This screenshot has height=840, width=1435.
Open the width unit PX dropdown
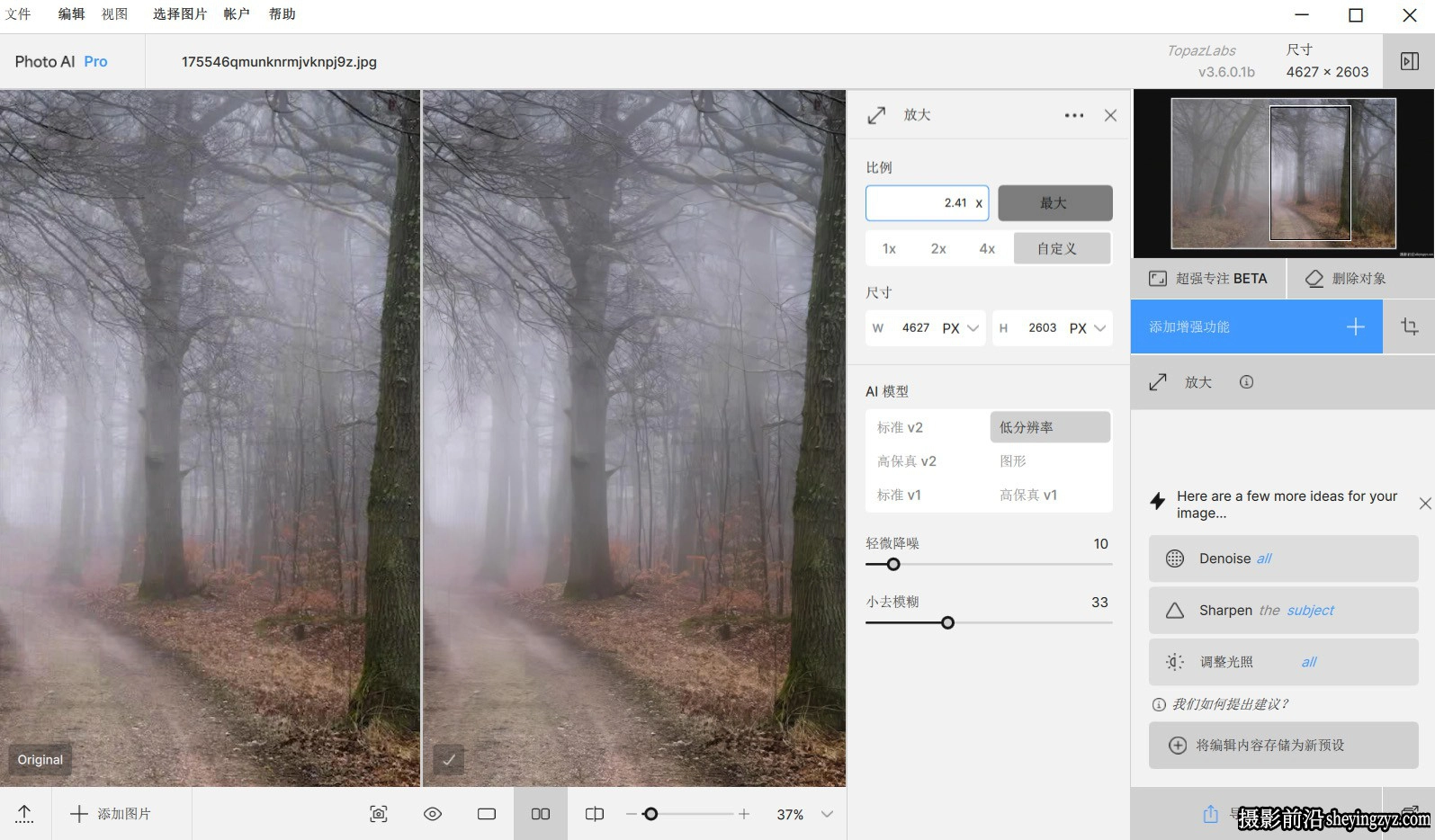961,328
